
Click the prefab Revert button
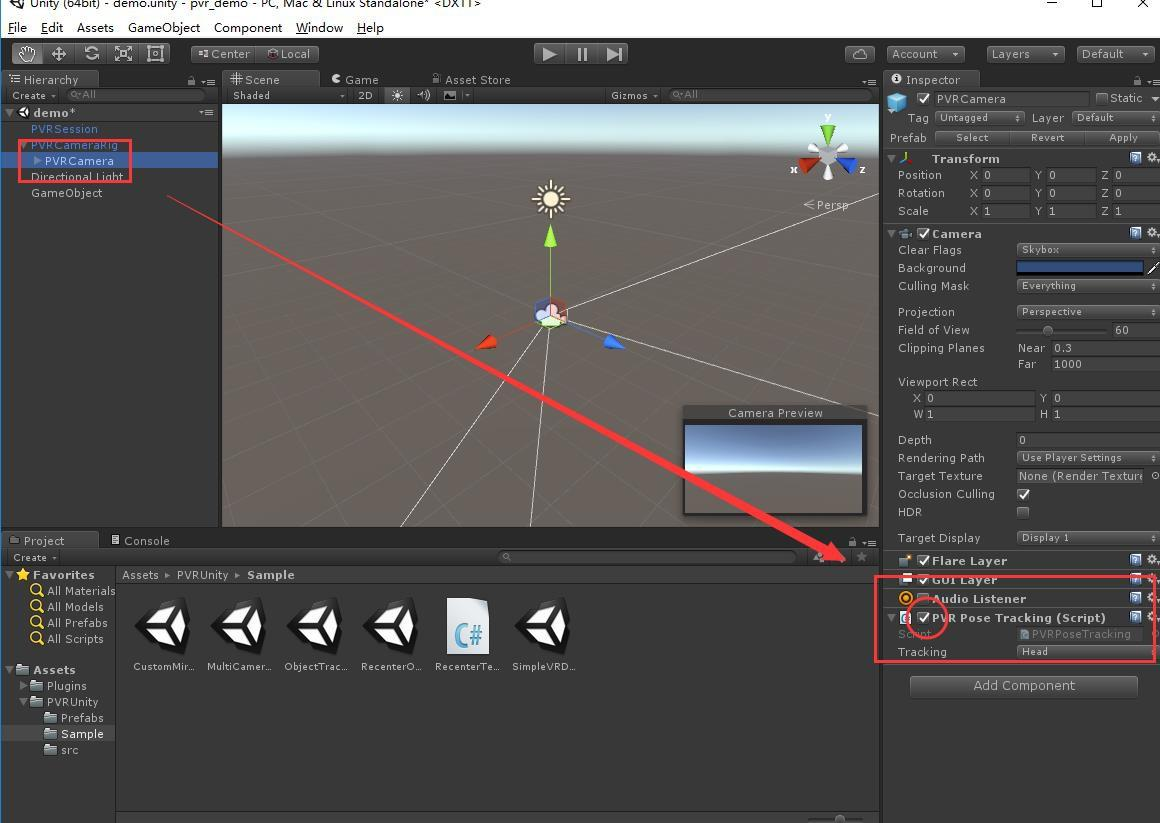pyautogui.click(x=1048, y=138)
